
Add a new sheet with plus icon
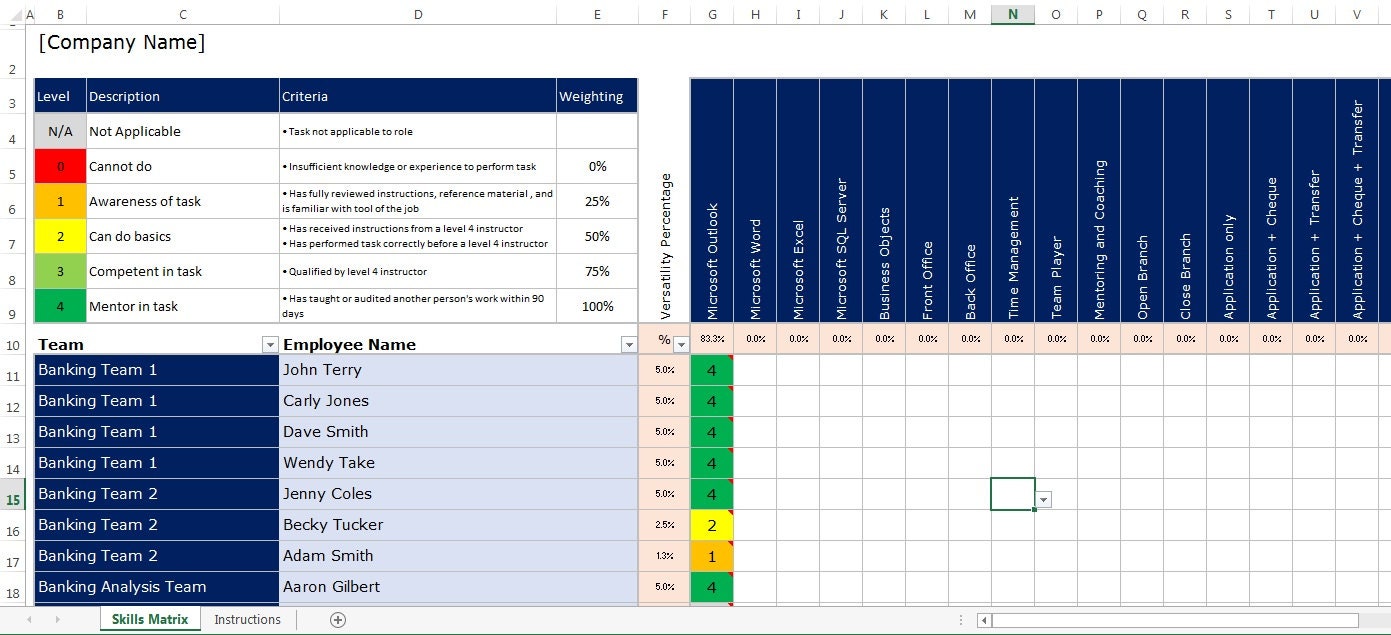tap(338, 620)
